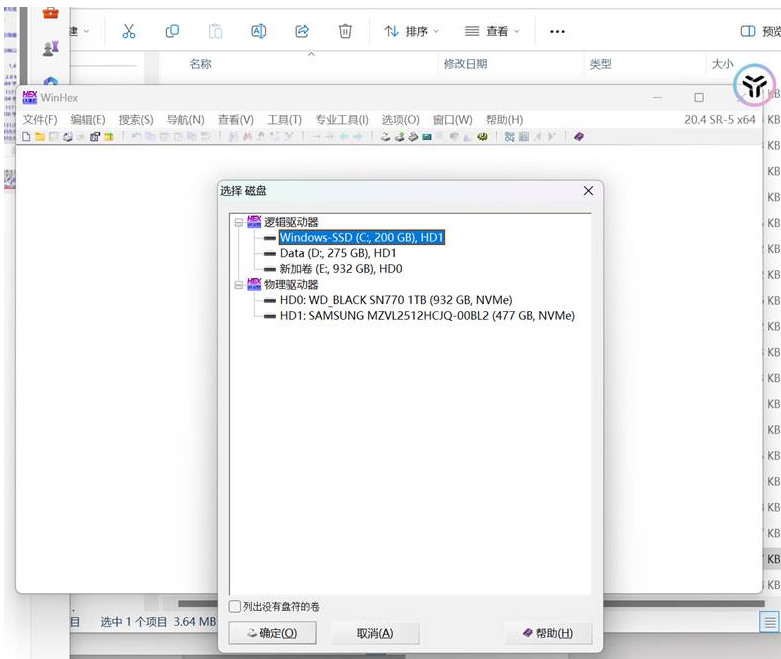Image resolution: width=781 pixels, height=659 pixels.
Task: Click the Copy icon in Explorer toolbar
Action: pos(172,31)
